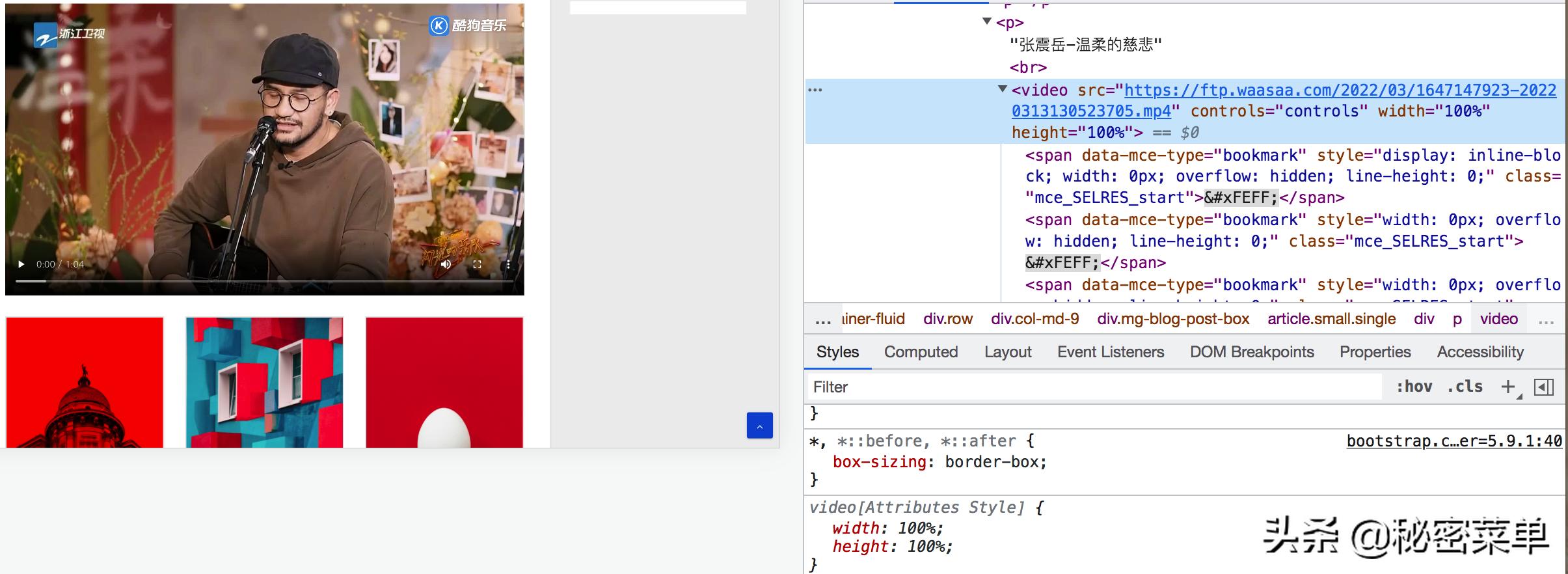
Task: Switch to the Properties tab
Action: pyautogui.click(x=1375, y=352)
